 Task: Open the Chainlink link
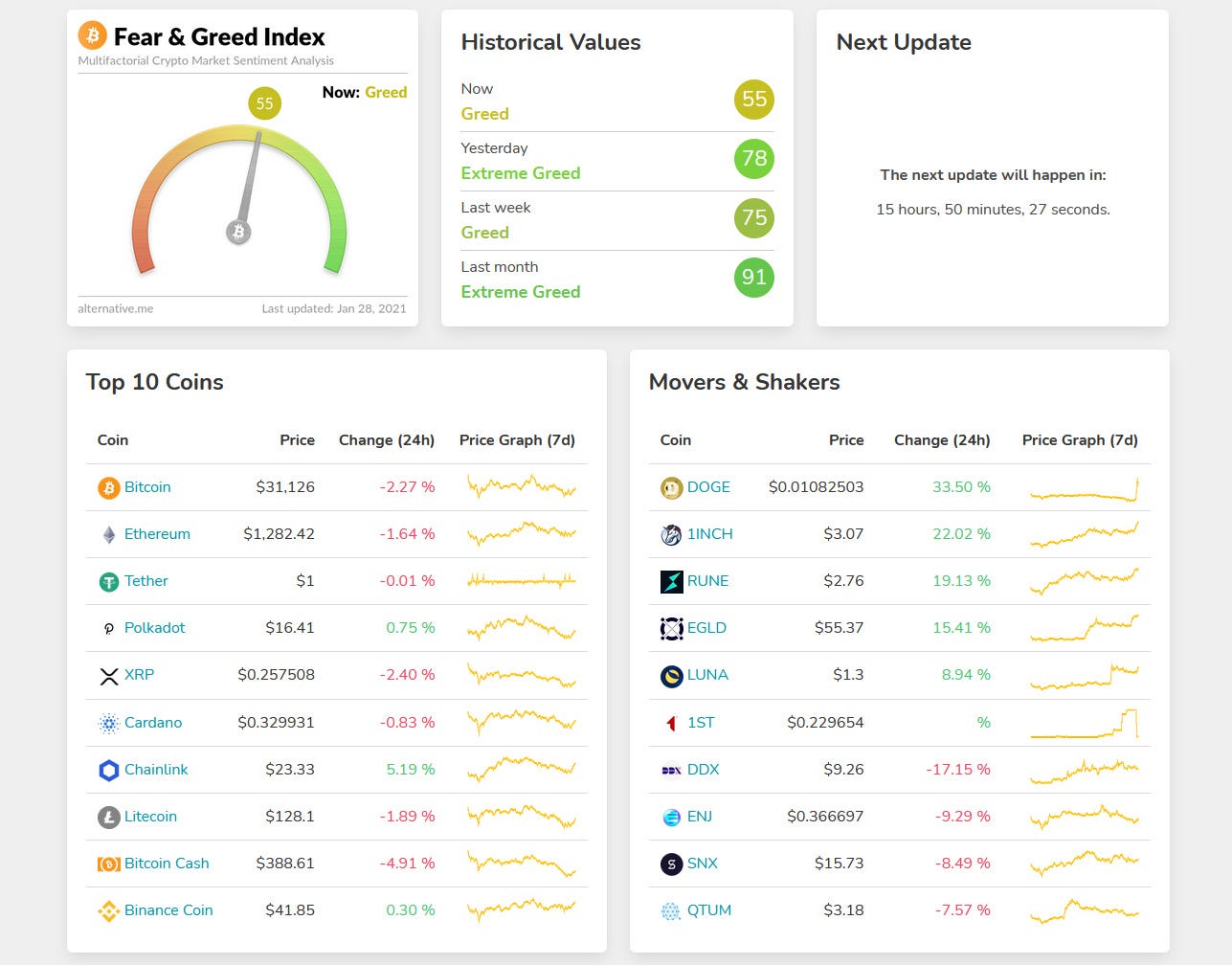pos(156,770)
